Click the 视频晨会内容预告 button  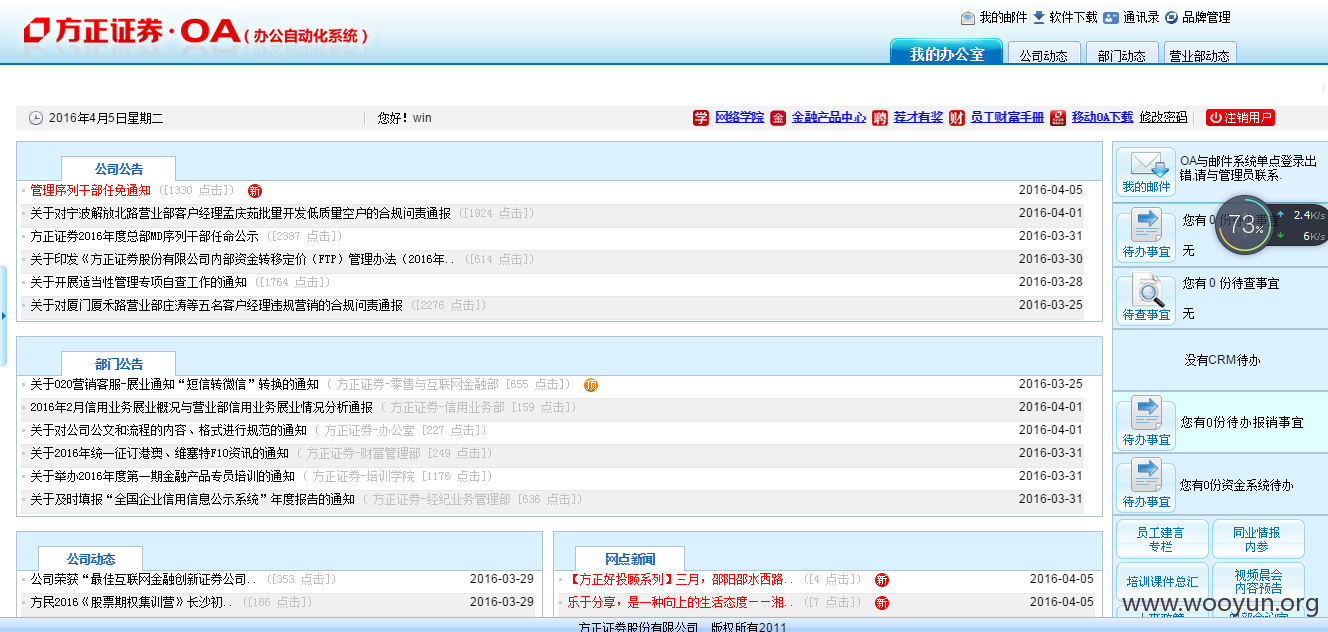point(1257,581)
